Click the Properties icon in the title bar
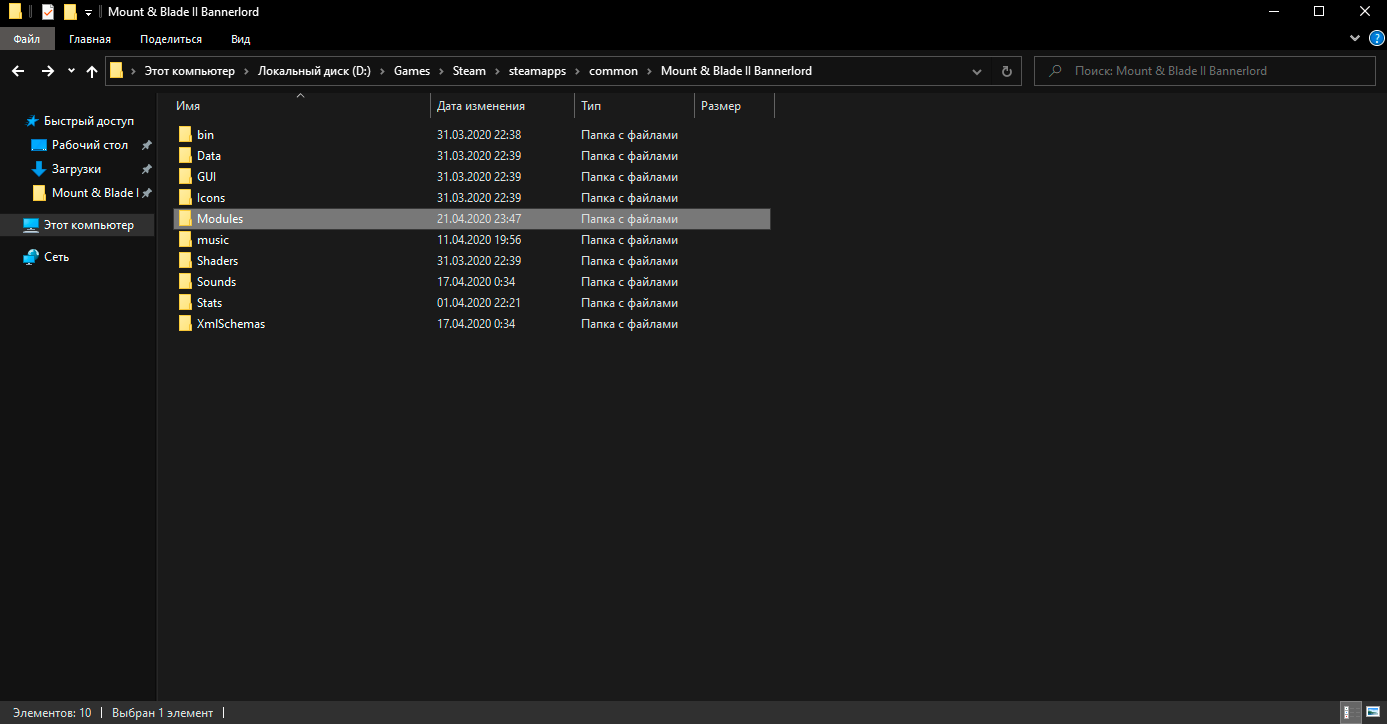This screenshot has width=1387, height=724. coord(47,12)
